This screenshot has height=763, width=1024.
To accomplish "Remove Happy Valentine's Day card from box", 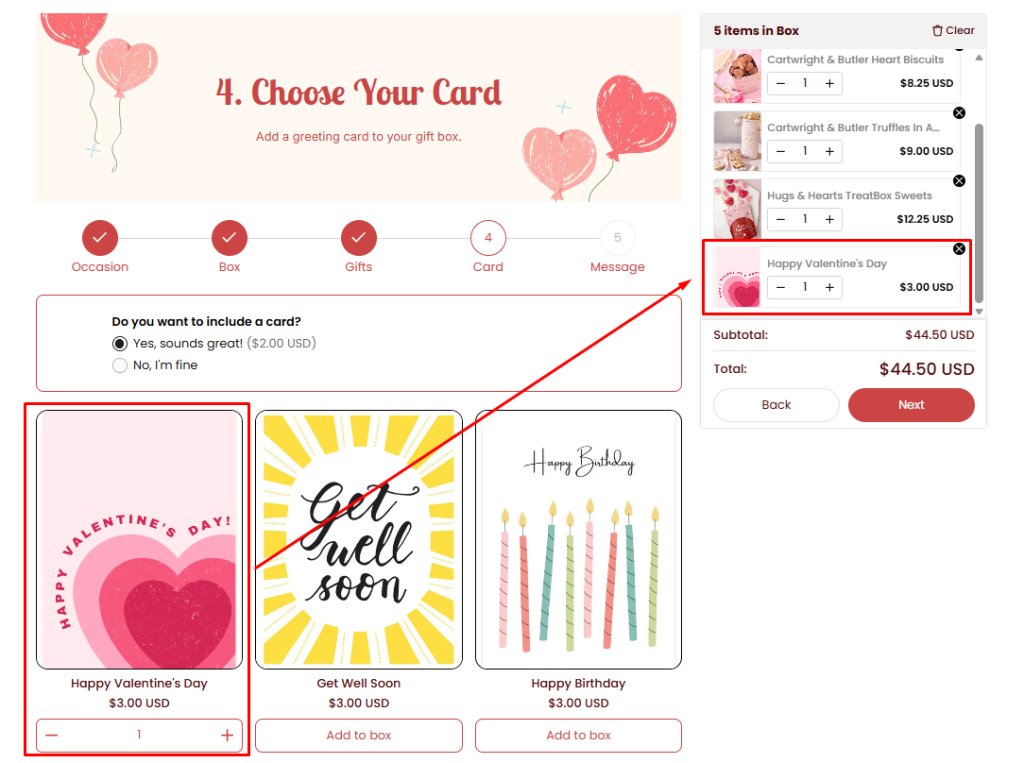I will pyautogui.click(x=959, y=249).
